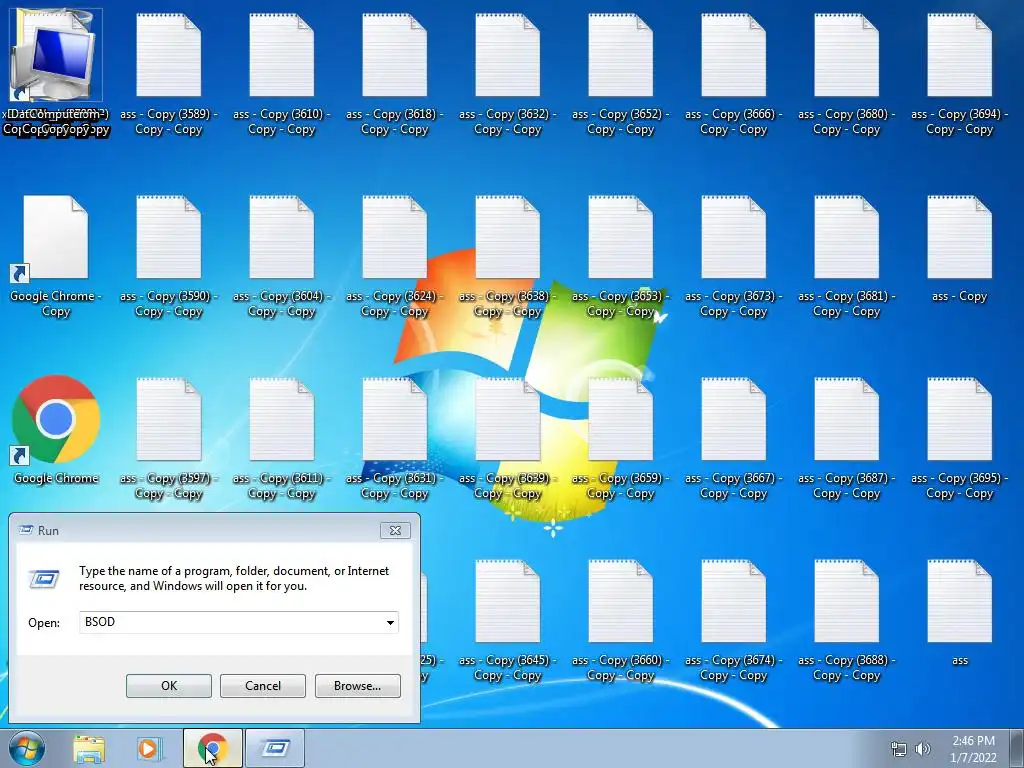Select the Google Chrome - Copy shortcut
This screenshot has width=1024, height=768.
coord(56,255)
